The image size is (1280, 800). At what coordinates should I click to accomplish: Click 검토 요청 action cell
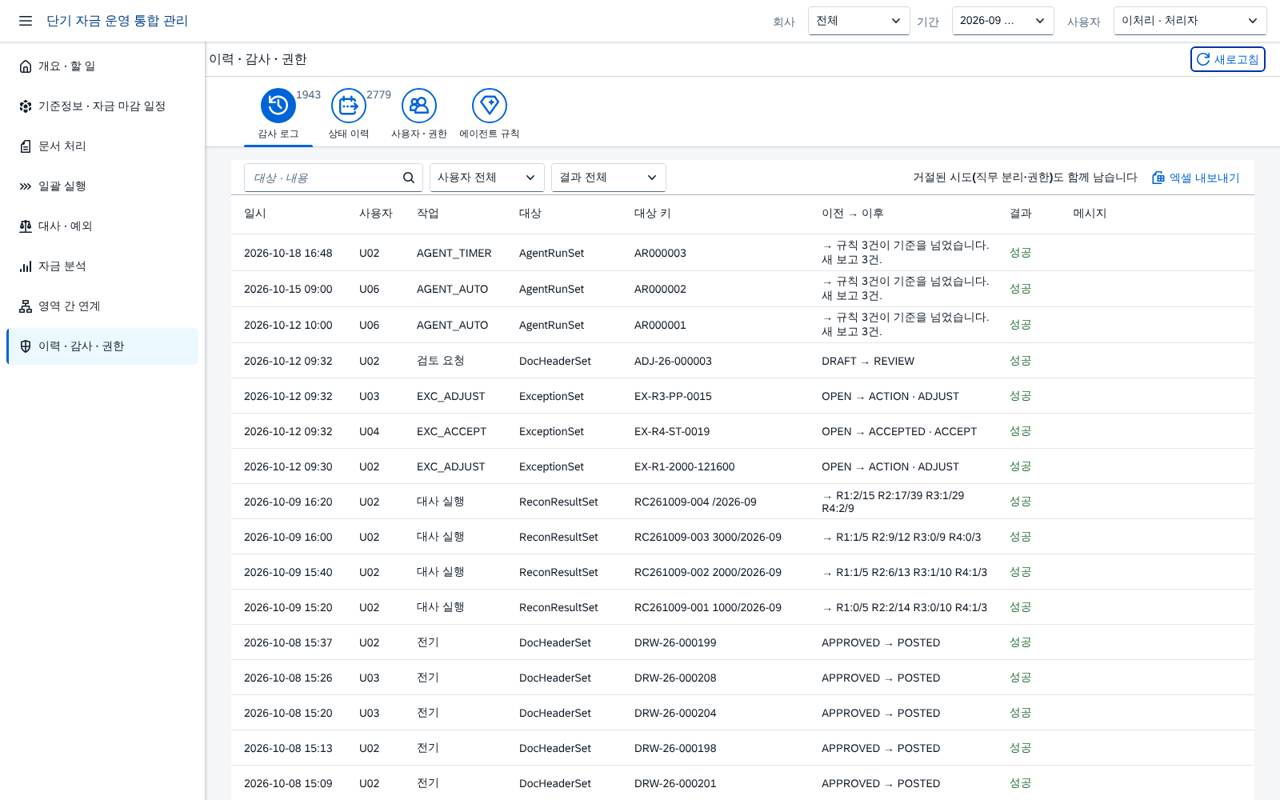click(x=441, y=361)
